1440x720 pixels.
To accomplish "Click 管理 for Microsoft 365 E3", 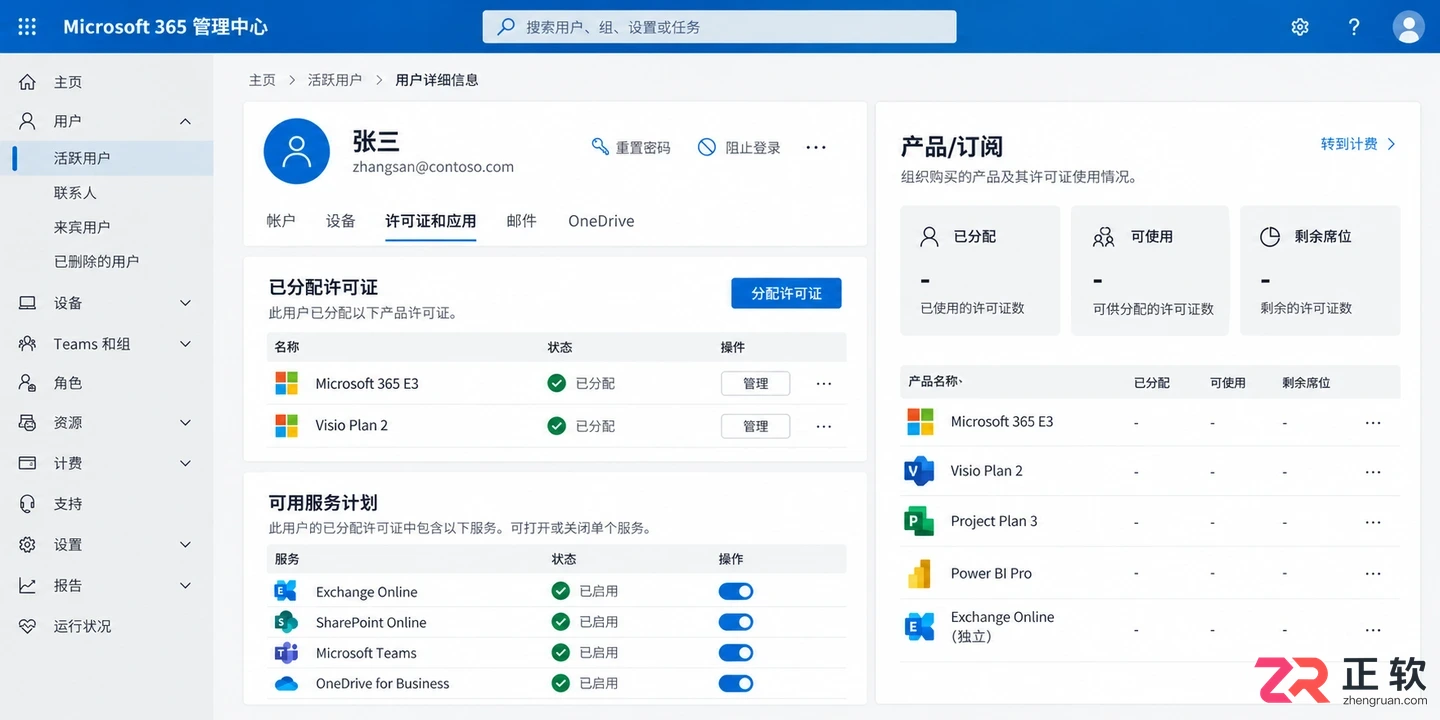I will tap(755, 384).
